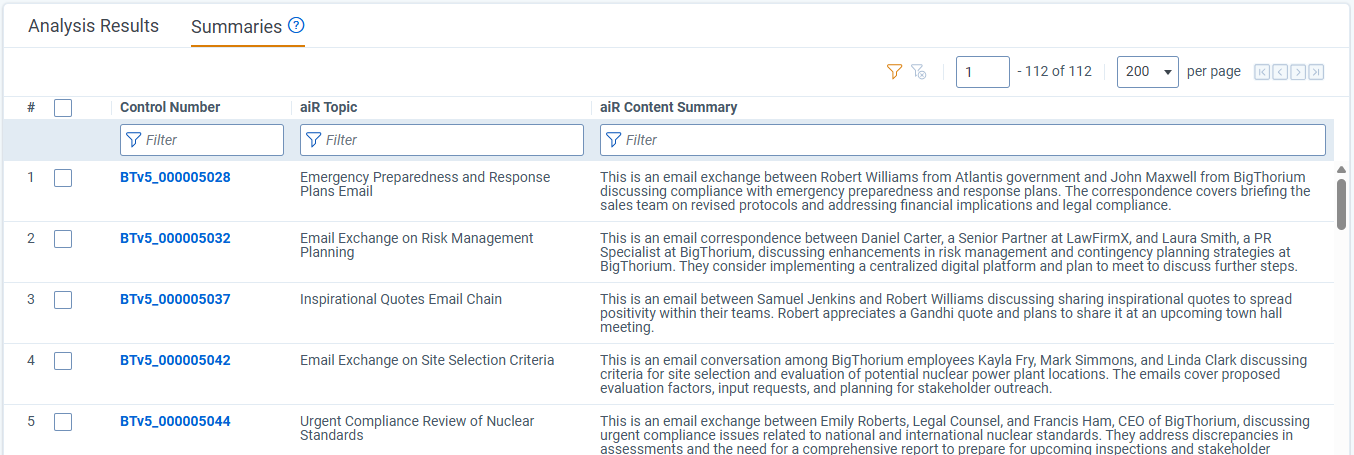
Task: Click the clear all filters icon
Action: click(919, 72)
